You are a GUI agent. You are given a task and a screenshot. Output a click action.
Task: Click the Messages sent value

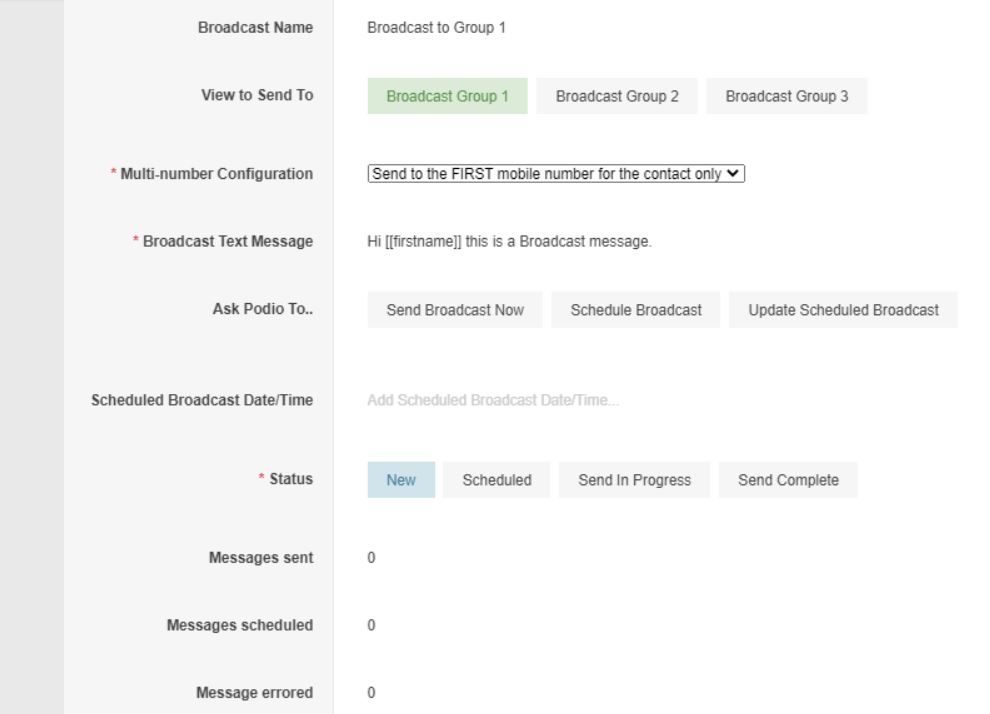371,557
